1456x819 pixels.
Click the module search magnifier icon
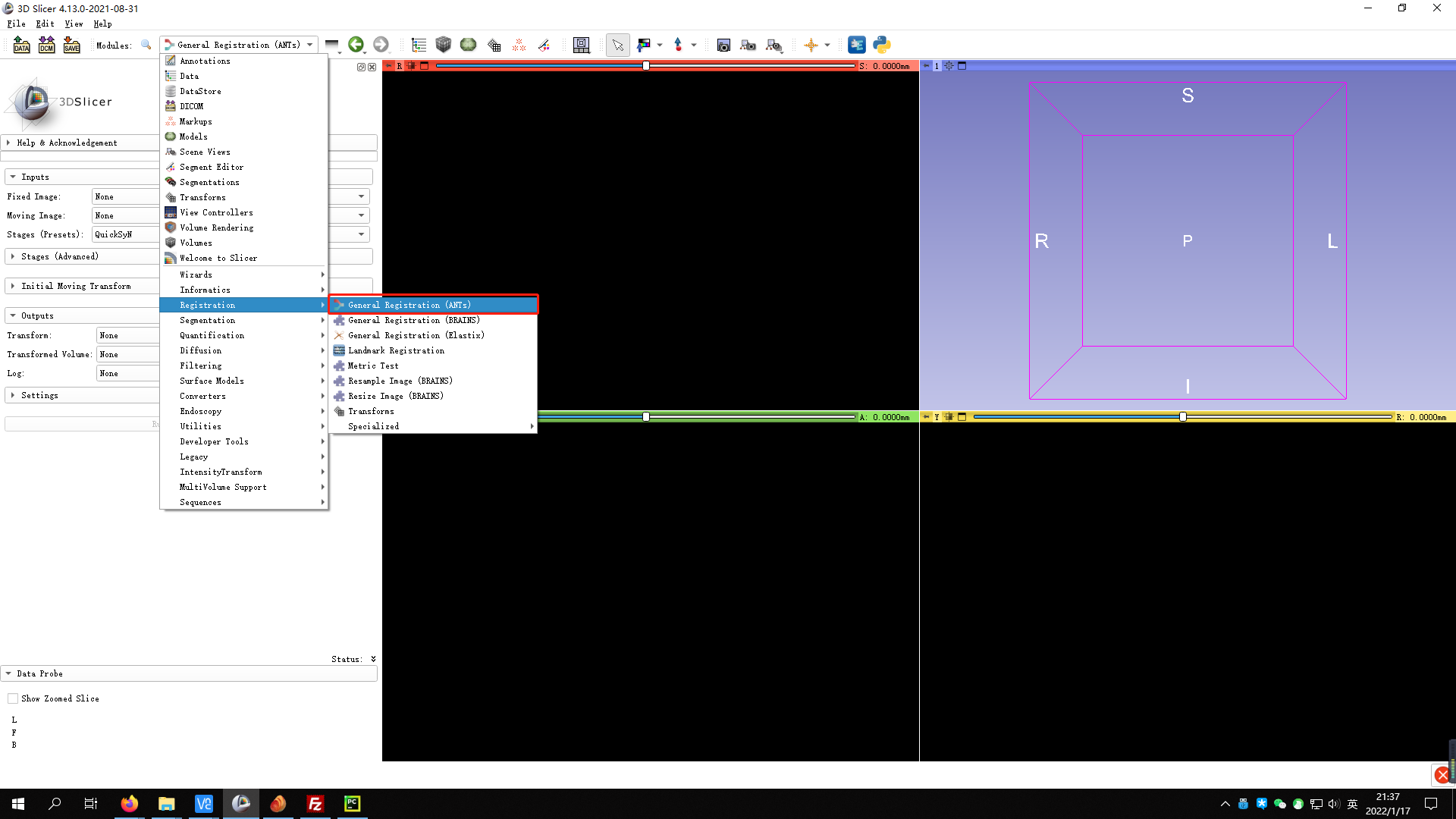pos(146,45)
